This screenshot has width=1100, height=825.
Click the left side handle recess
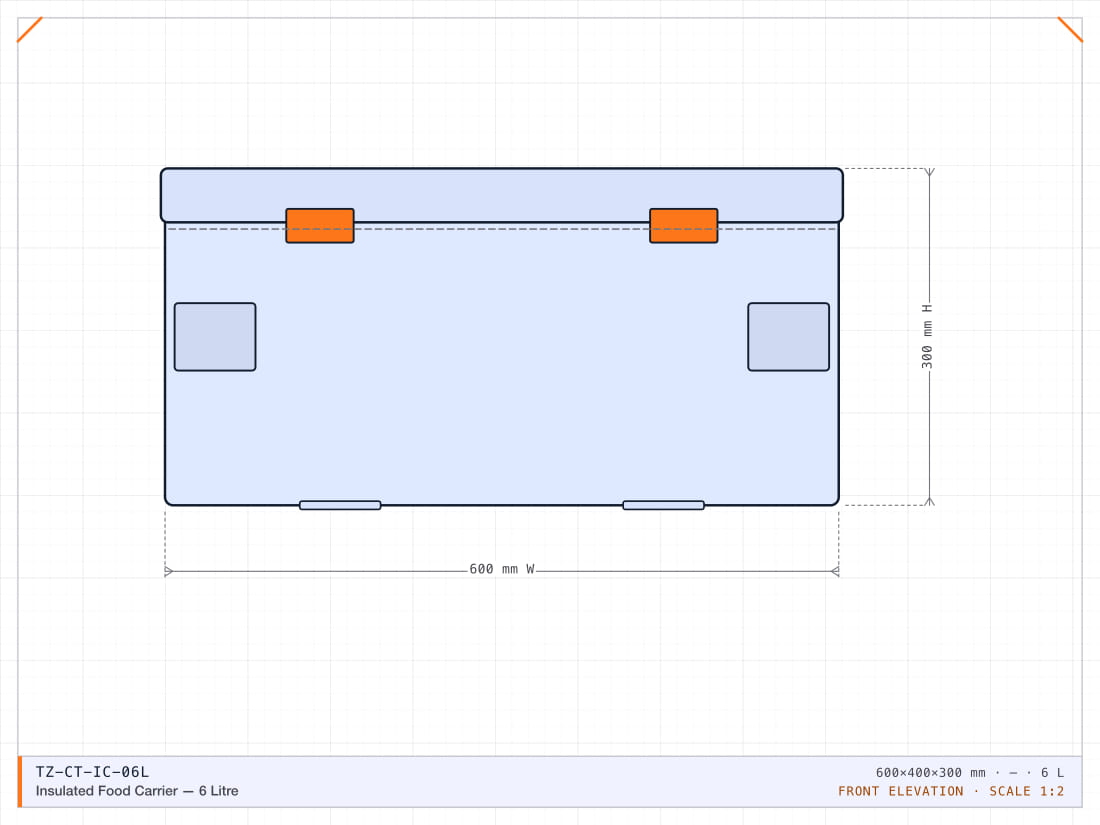click(215, 337)
